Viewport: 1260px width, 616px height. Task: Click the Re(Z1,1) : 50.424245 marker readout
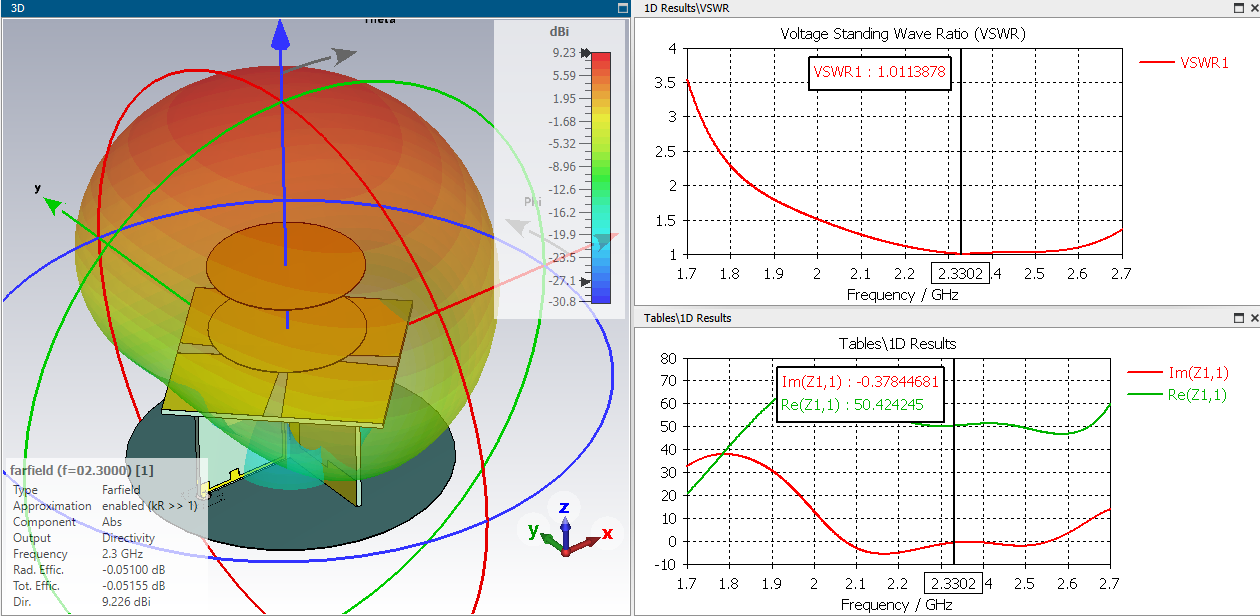(853, 405)
